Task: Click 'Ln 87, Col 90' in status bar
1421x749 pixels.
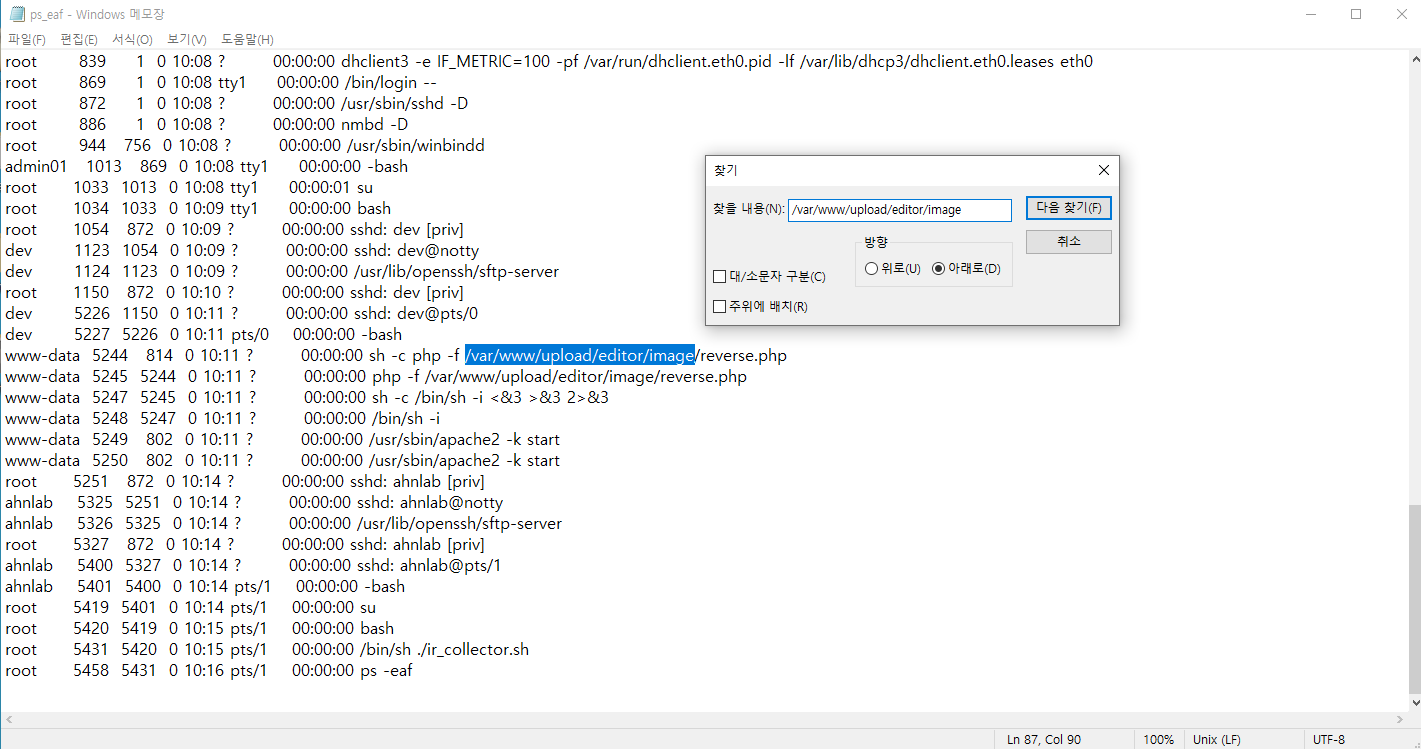Action: pos(1044,740)
